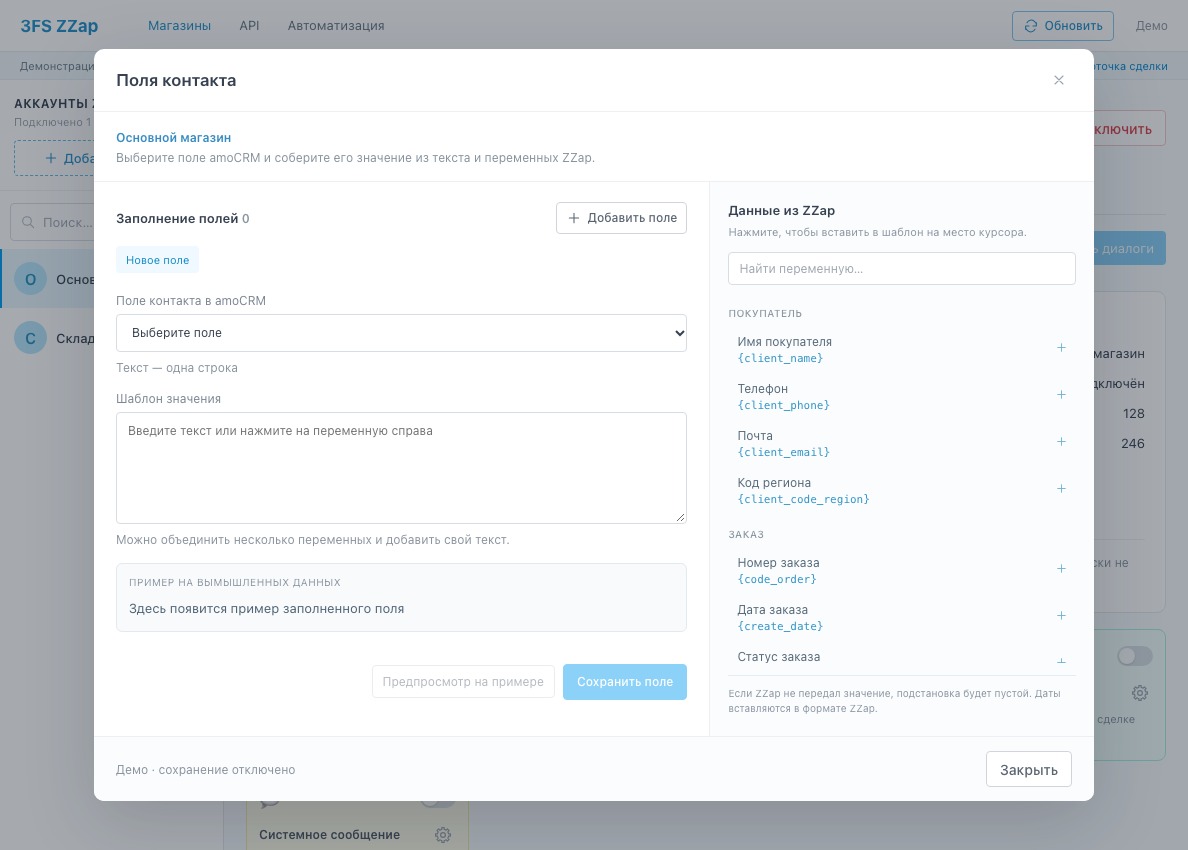Open settings gear below the toggle at right
This screenshot has height=850, width=1188.
pos(1140,692)
